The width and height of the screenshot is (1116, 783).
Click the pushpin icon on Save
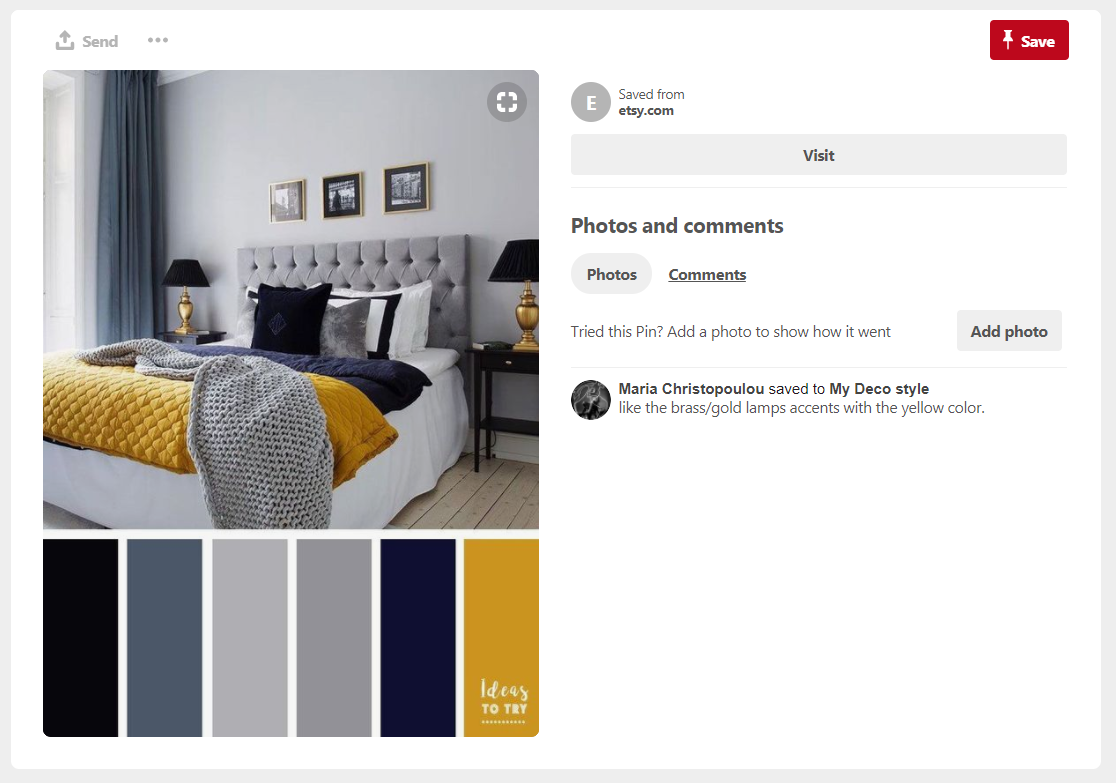1008,40
